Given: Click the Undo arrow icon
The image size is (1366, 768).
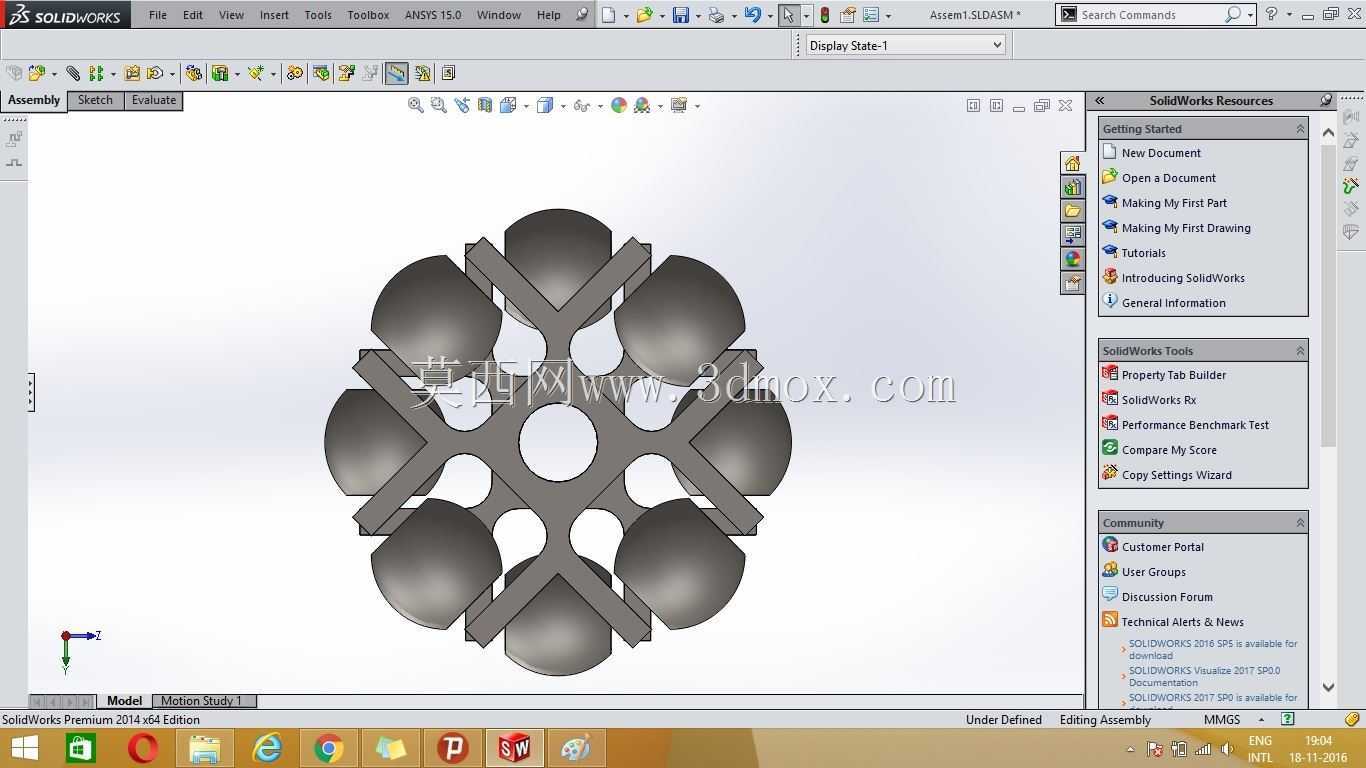Looking at the screenshot, I should (753, 15).
